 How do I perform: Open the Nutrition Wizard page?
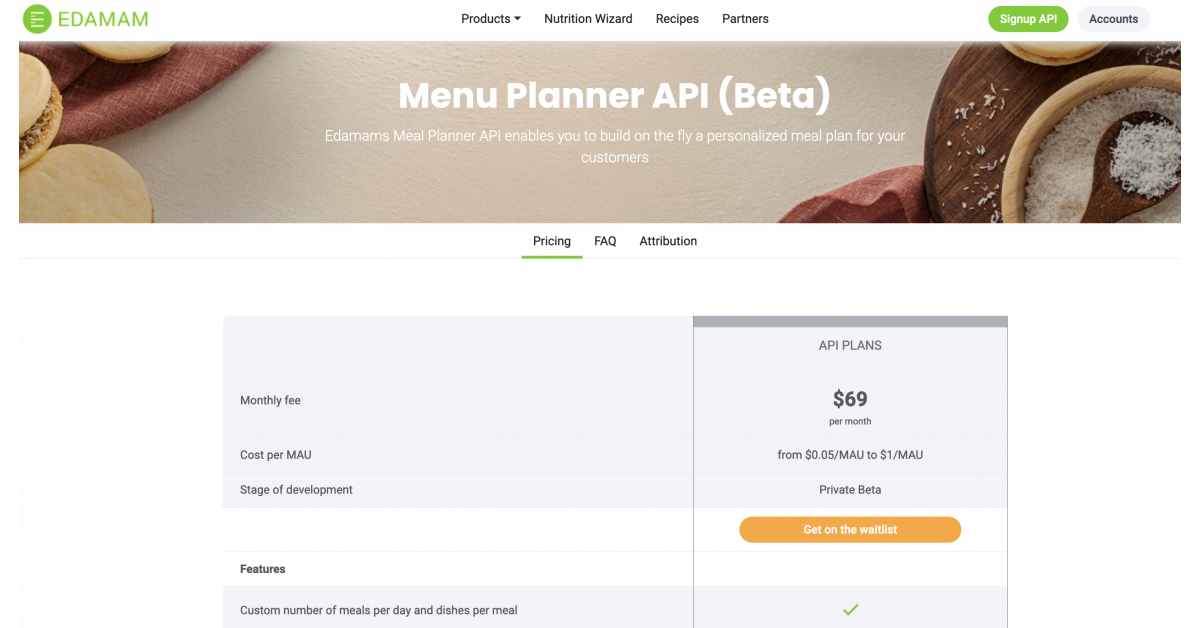(x=588, y=19)
